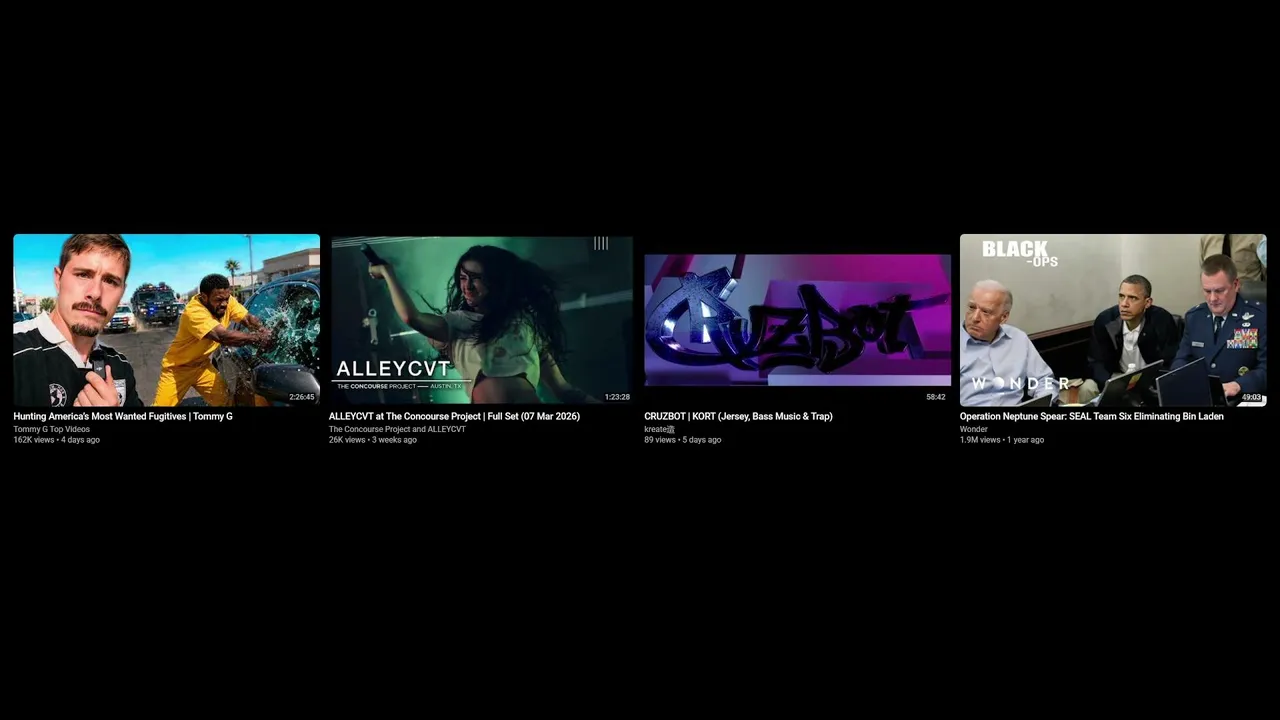This screenshot has width=1280, height=720.
Task: Click the "2:26:45" duration badge
Action: (302, 397)
